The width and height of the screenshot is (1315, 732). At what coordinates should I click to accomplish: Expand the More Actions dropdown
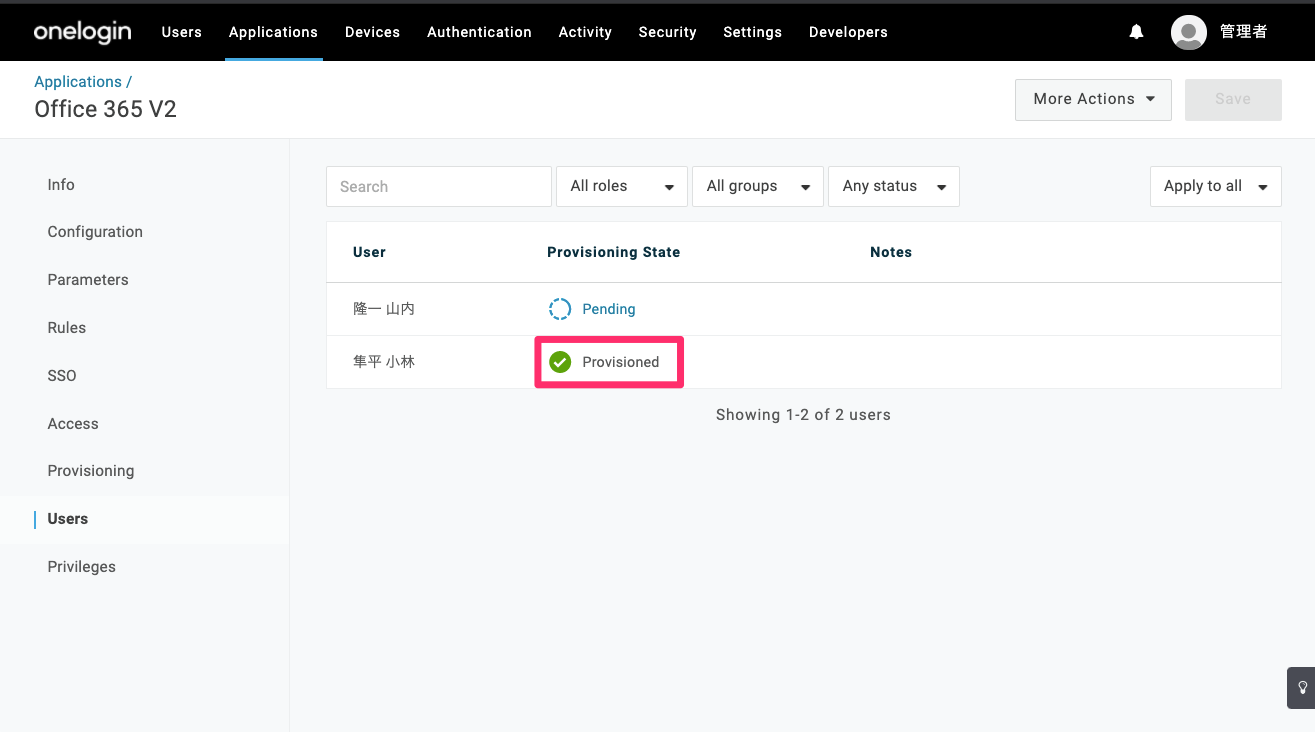coord(1093,99)
